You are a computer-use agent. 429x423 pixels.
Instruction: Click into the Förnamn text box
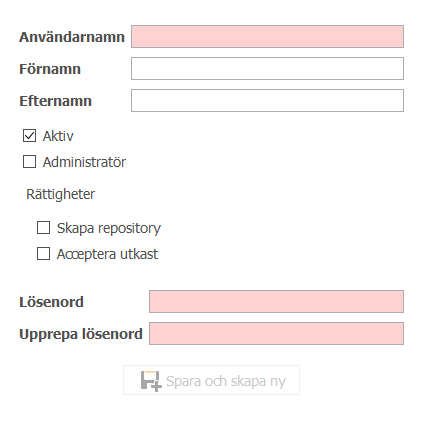(267, 68)
